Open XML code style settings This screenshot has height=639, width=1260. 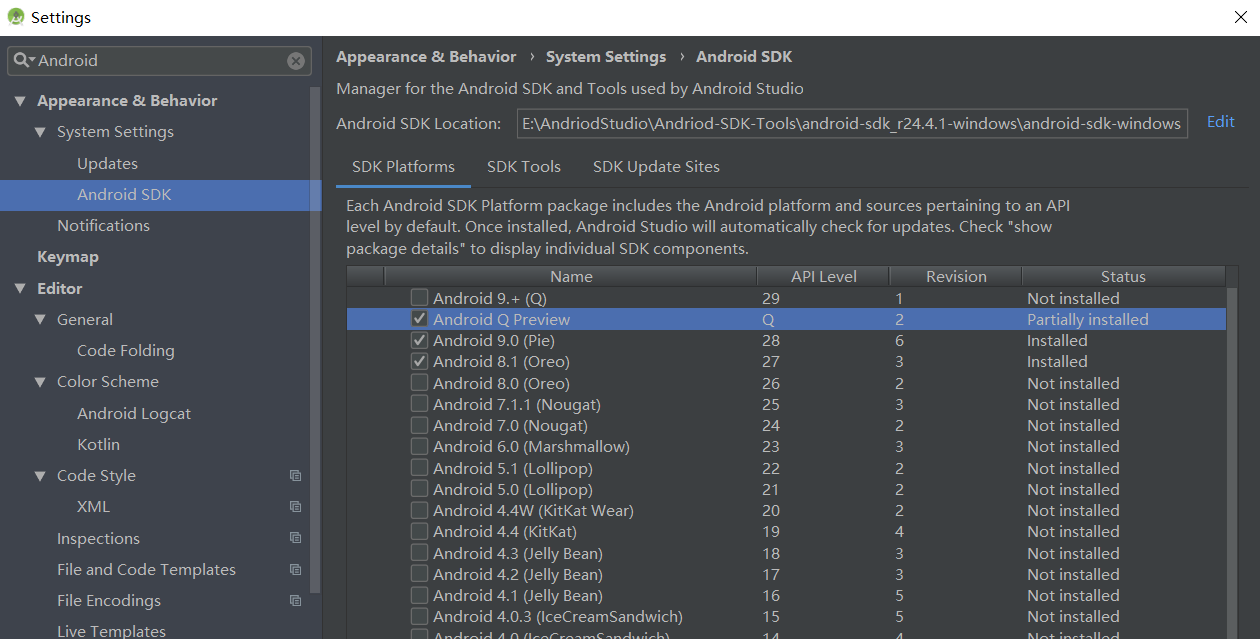[x=93, y=507]
